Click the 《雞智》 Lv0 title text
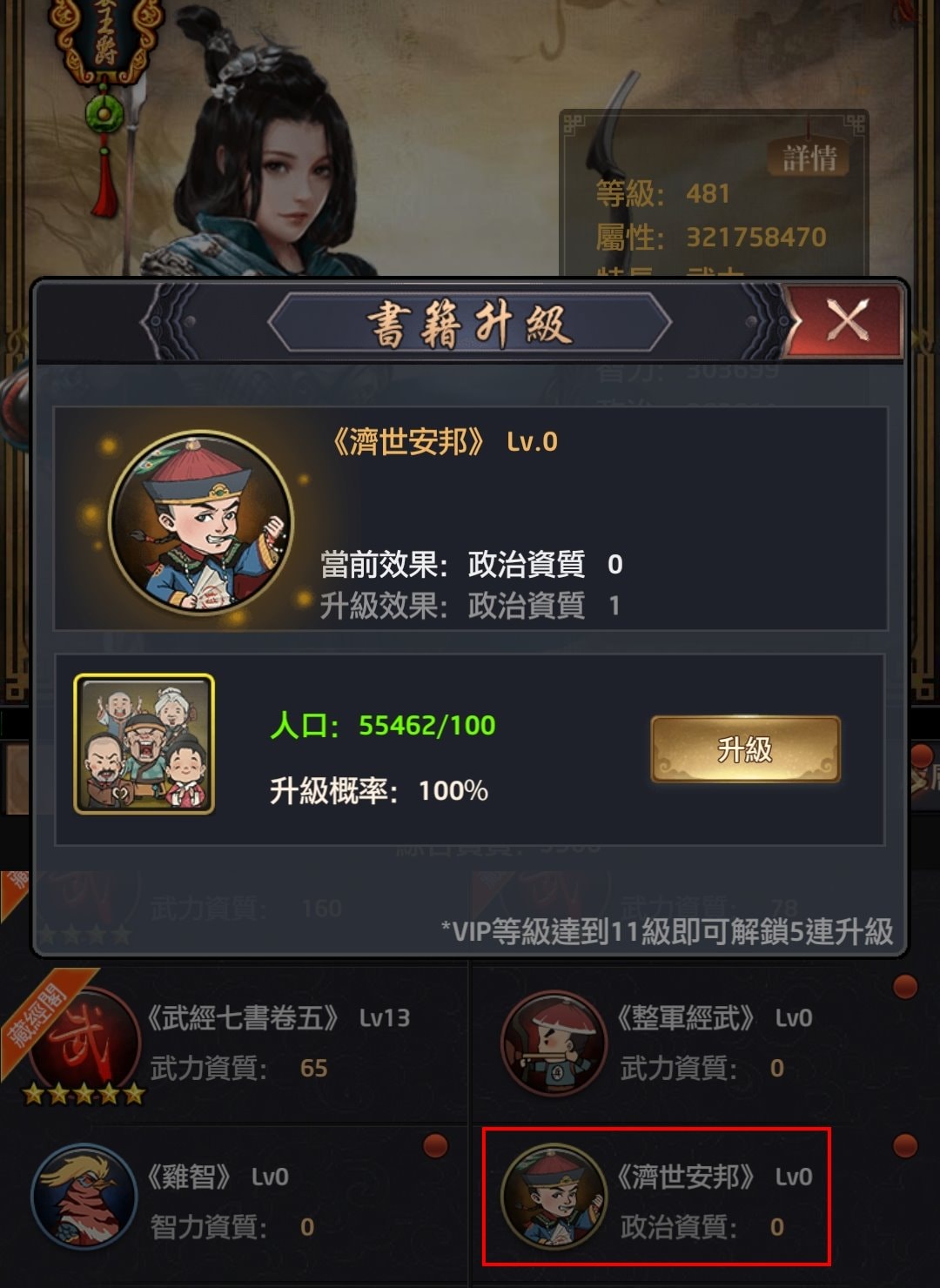The image size is (940, 1288). (217, 1177)
